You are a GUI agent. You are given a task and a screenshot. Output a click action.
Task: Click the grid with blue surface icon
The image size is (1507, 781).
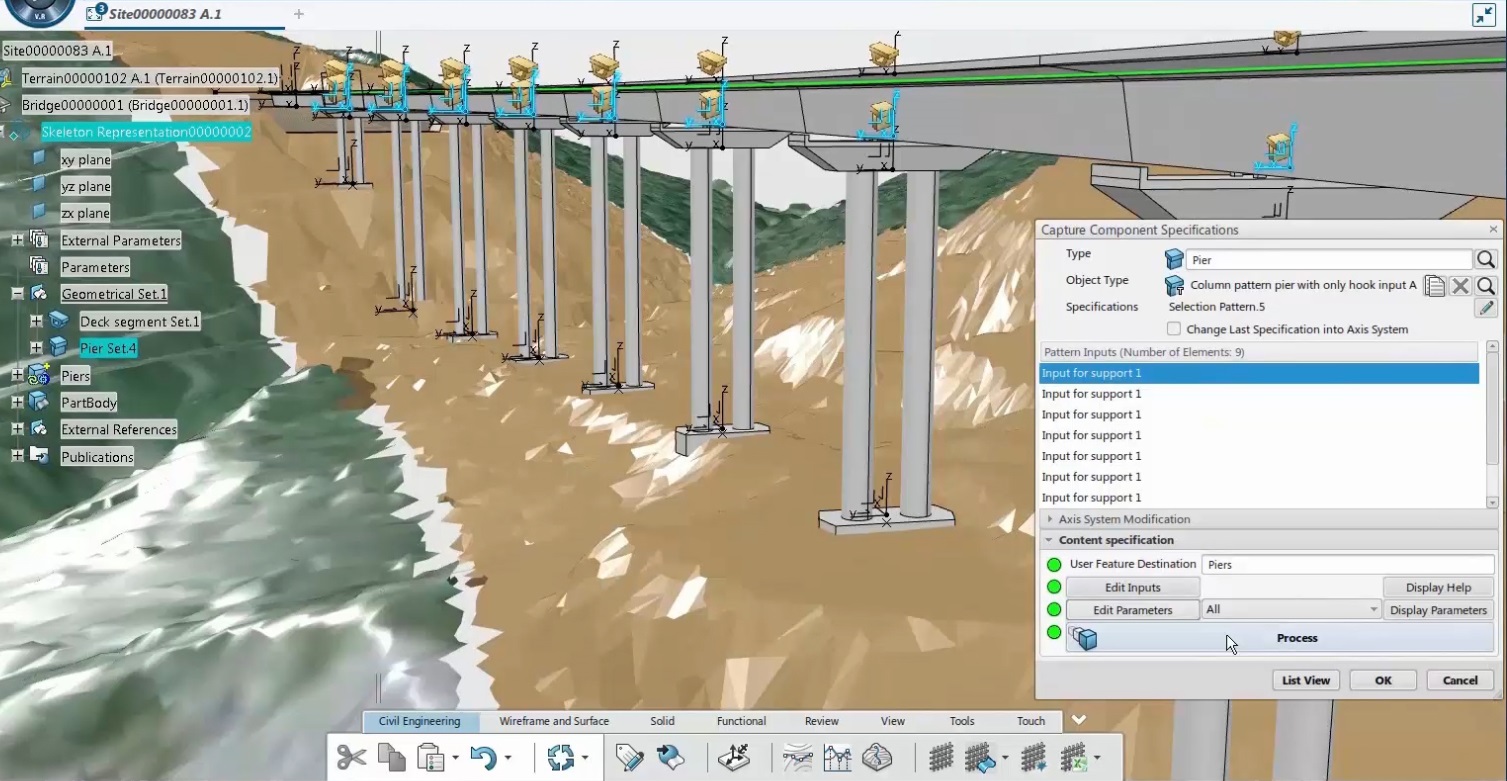tap(980, 757)
